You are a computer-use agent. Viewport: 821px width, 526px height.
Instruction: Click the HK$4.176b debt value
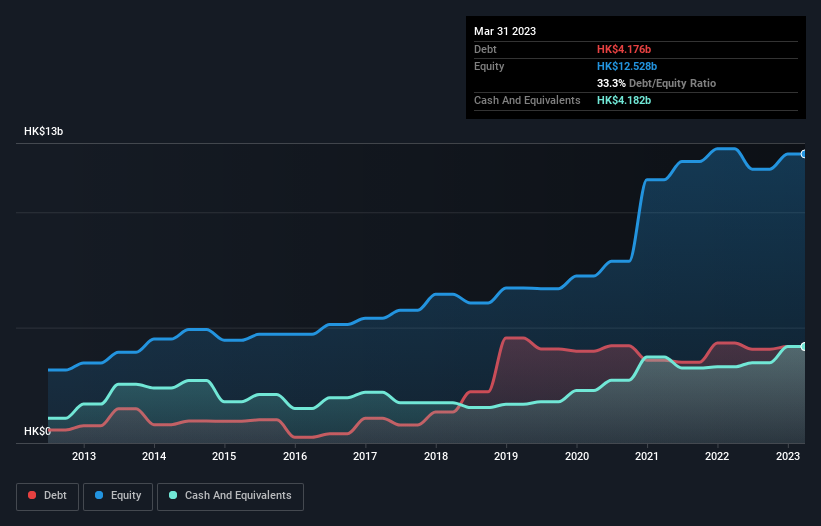tap(624, 49)
